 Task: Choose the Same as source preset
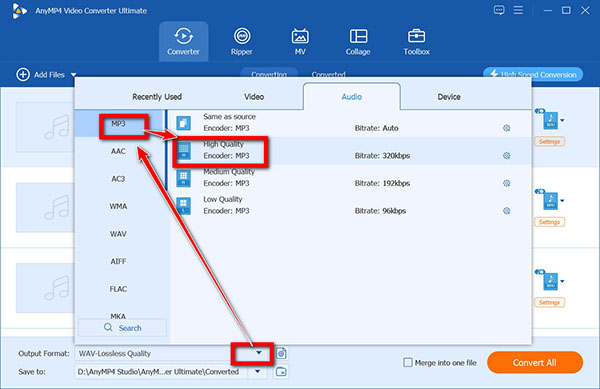click(350, 123)
